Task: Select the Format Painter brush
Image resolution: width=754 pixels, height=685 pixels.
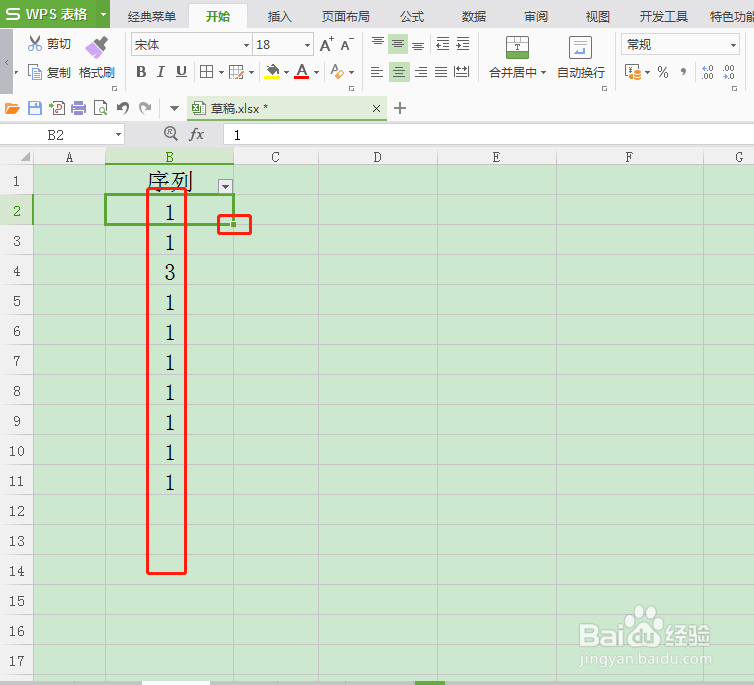Action: 96,47
